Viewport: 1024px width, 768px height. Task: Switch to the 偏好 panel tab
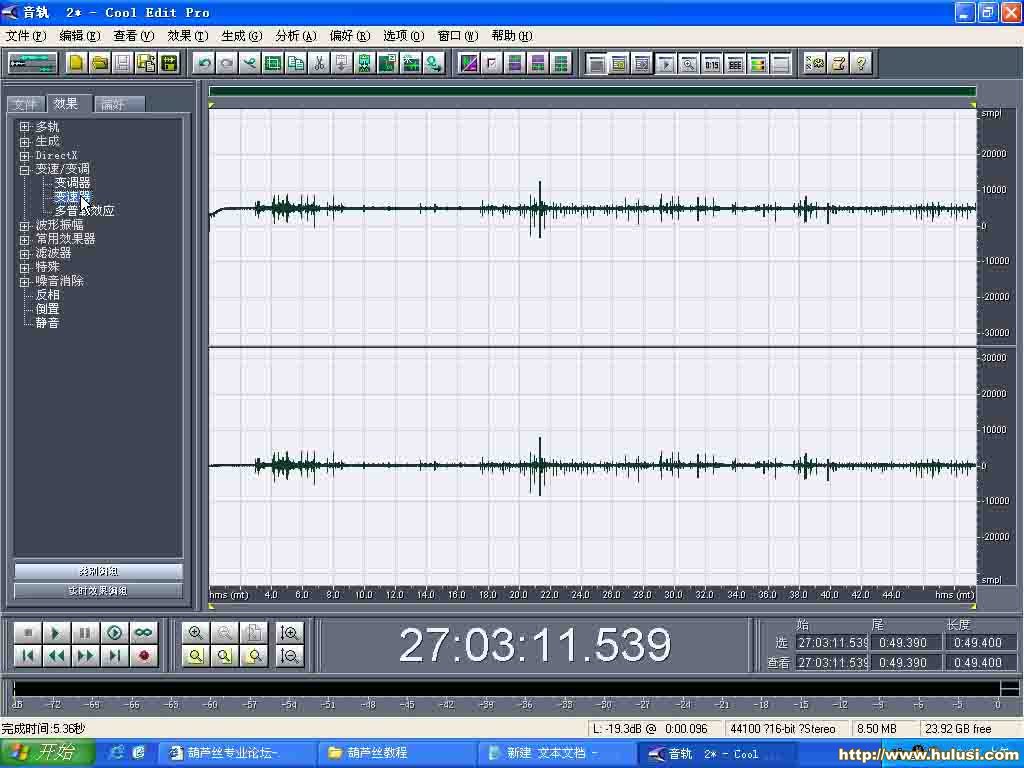(119, 104)
